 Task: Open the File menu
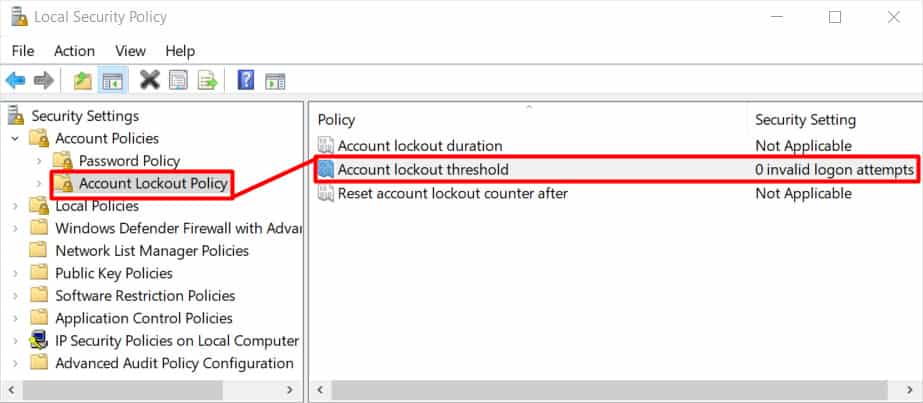pyautogui.click(x=23, y=51)
